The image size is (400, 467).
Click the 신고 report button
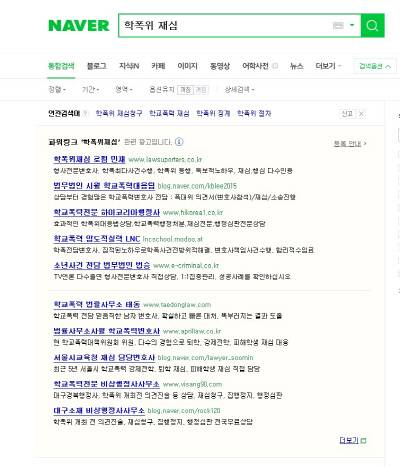347,114
